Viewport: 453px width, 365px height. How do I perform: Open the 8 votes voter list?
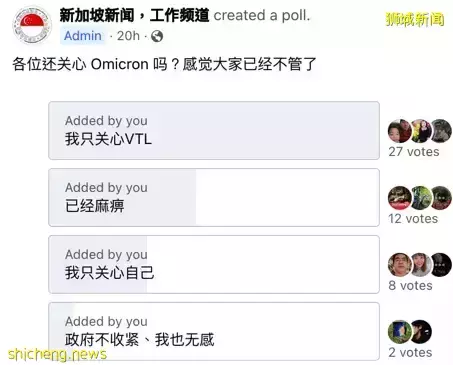(x=410, y=286)
